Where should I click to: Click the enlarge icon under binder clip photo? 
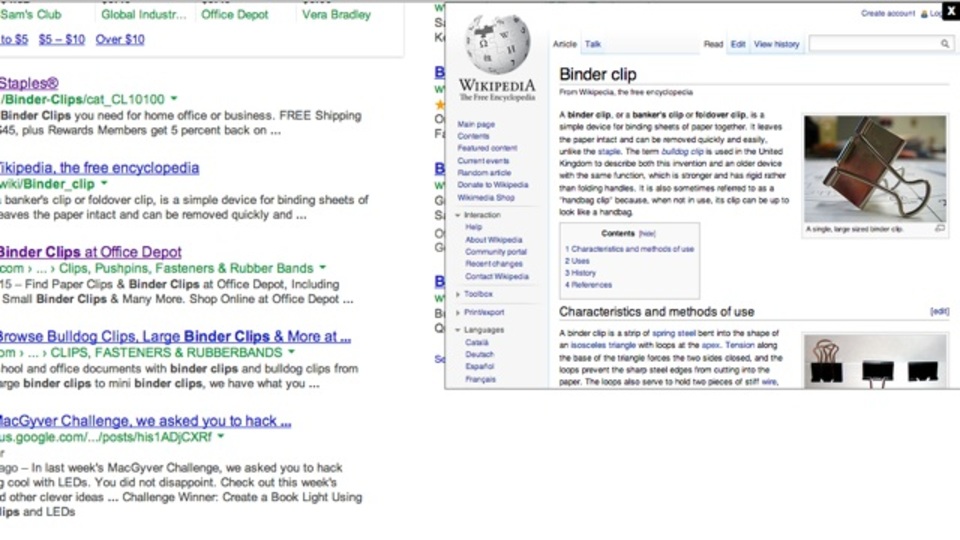(x=940, y=228)
